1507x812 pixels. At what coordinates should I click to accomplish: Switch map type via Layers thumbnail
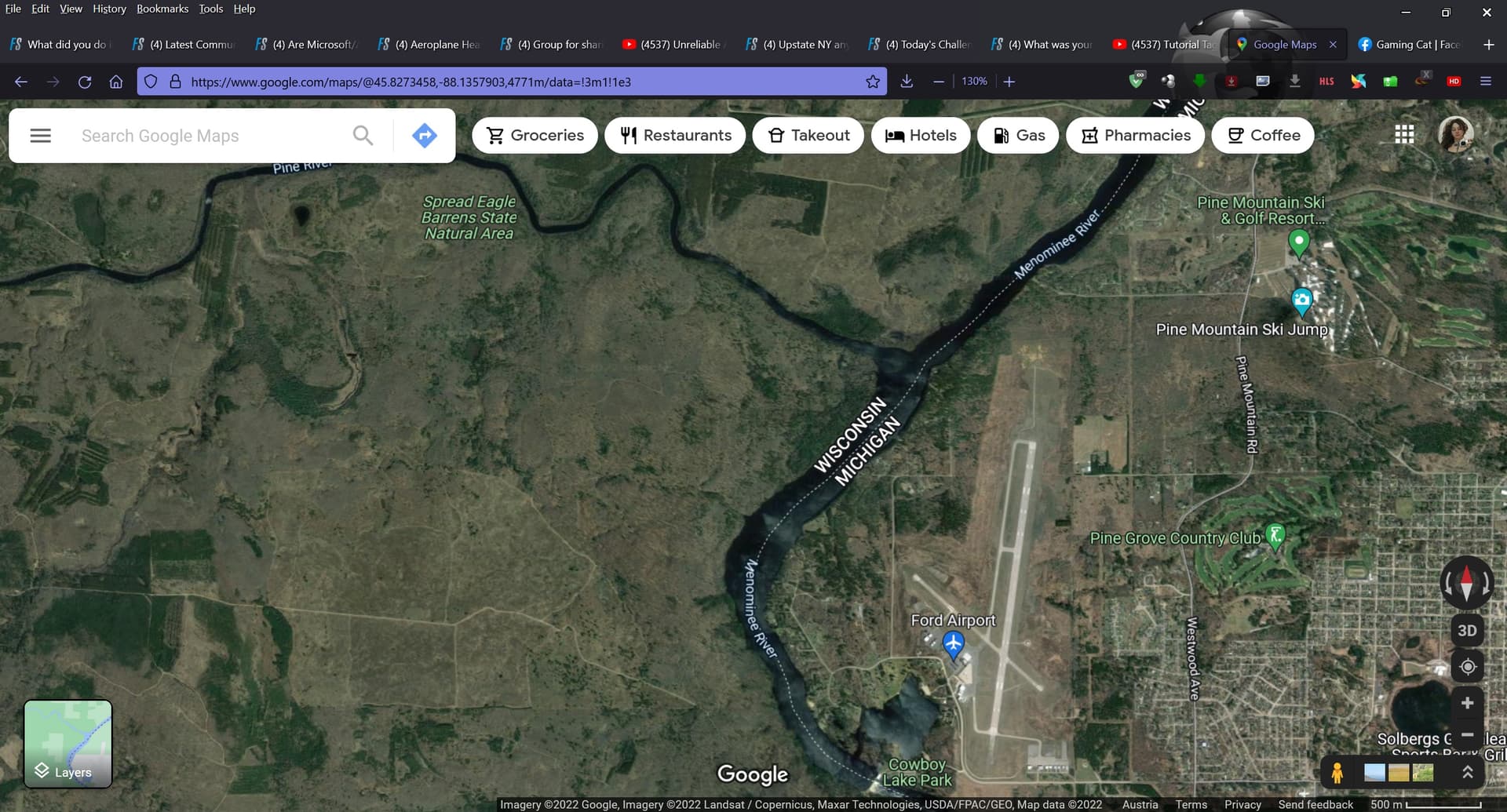68,744
